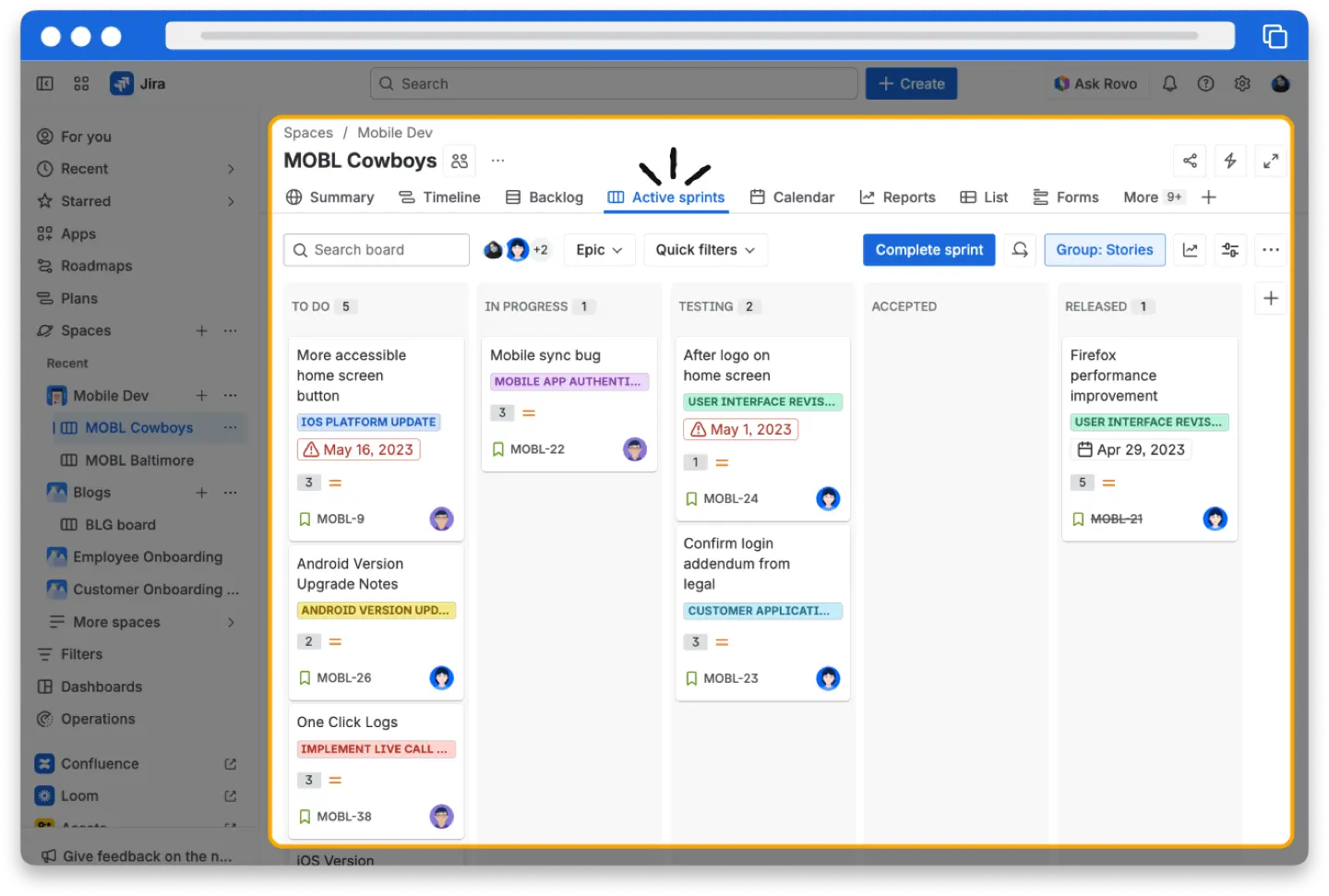This screenshot has height=896, width=1329.
Task: Expand More spaces
Action: pos(231,622)
